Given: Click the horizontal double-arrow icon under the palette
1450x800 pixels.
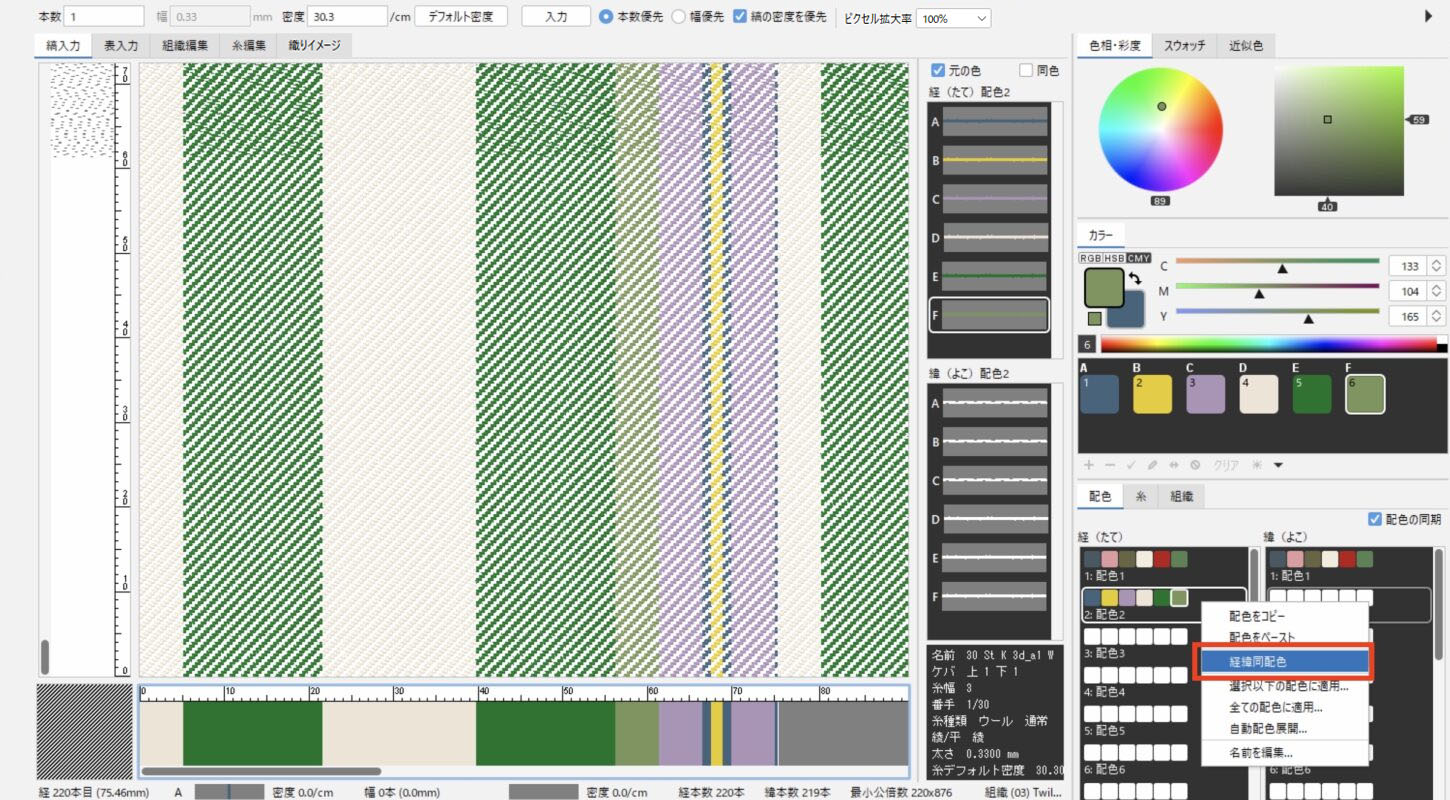Looking at the screenshot, I should tap(1173, 465).
